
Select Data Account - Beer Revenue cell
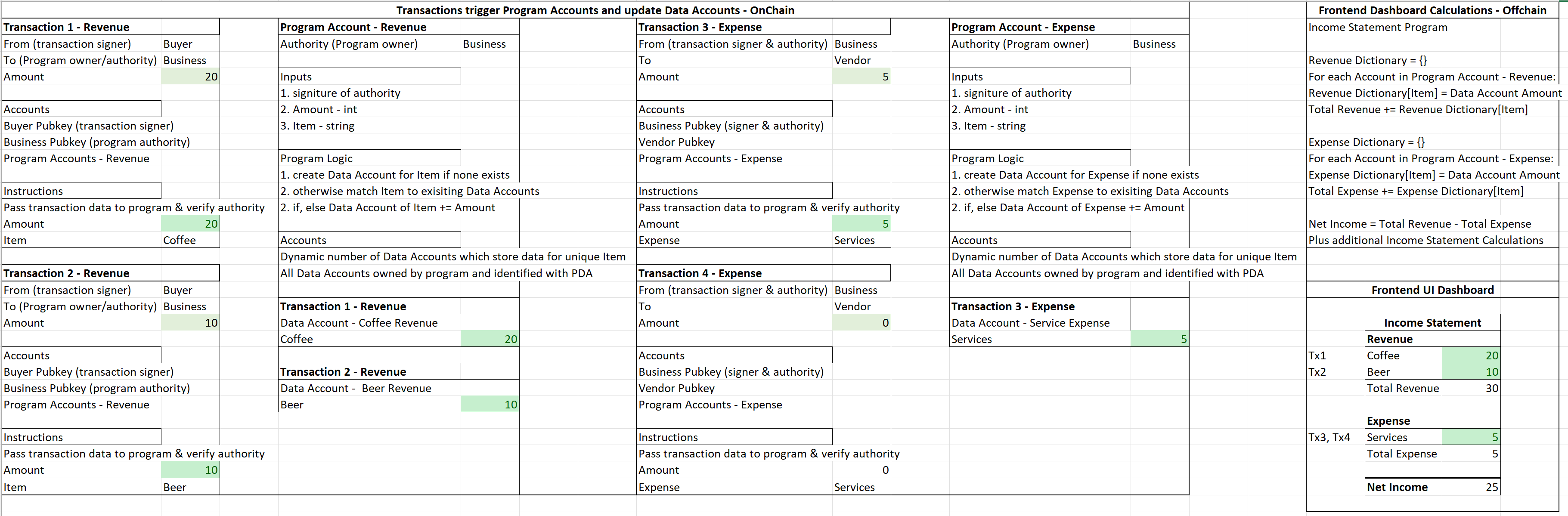pyautogui.click(x=356, y=388)
